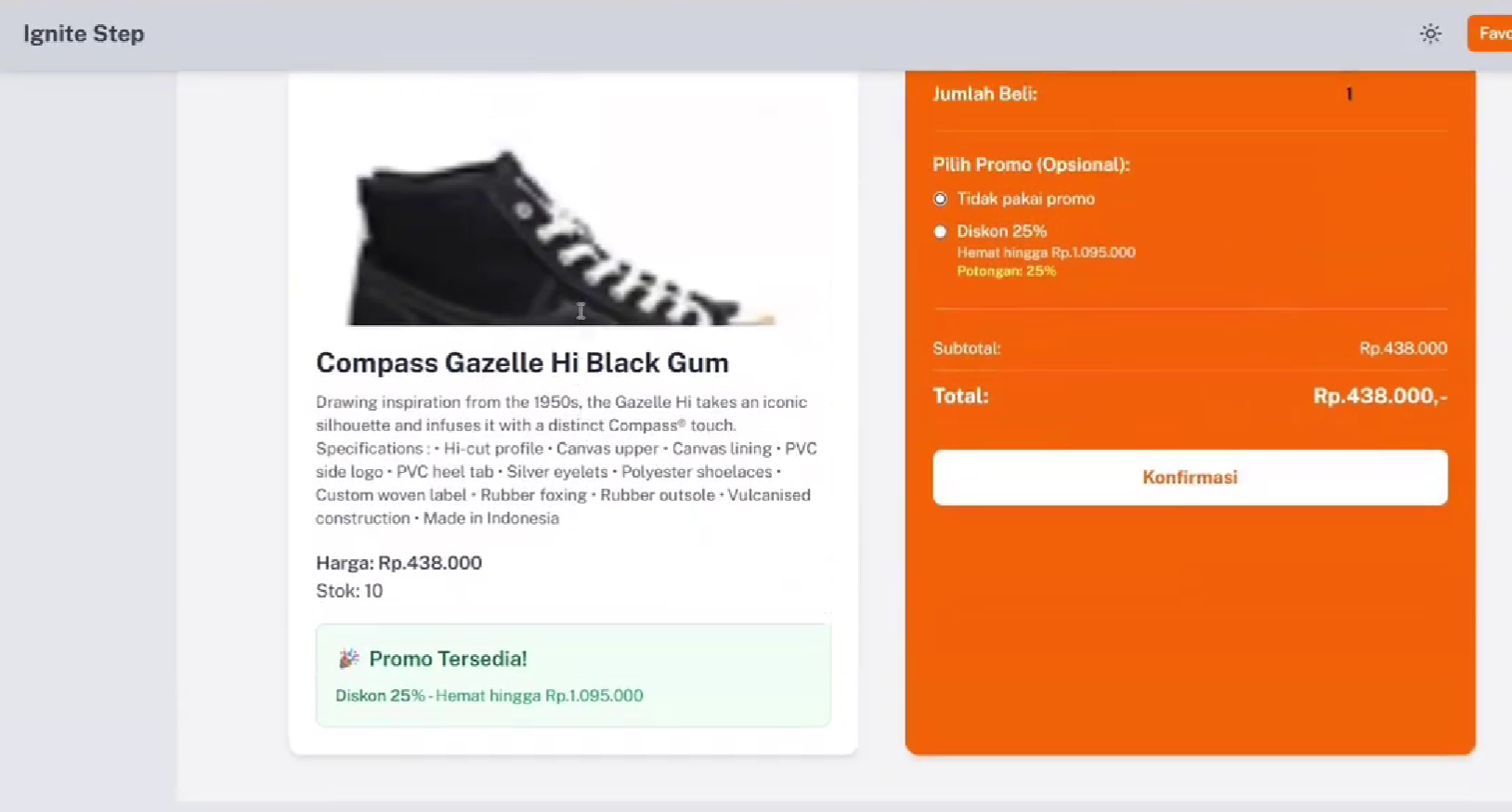Click the 'Harga: Rp.438.000' price text
The width and height of the screenshot is (1512, 812).
(398, 563)
